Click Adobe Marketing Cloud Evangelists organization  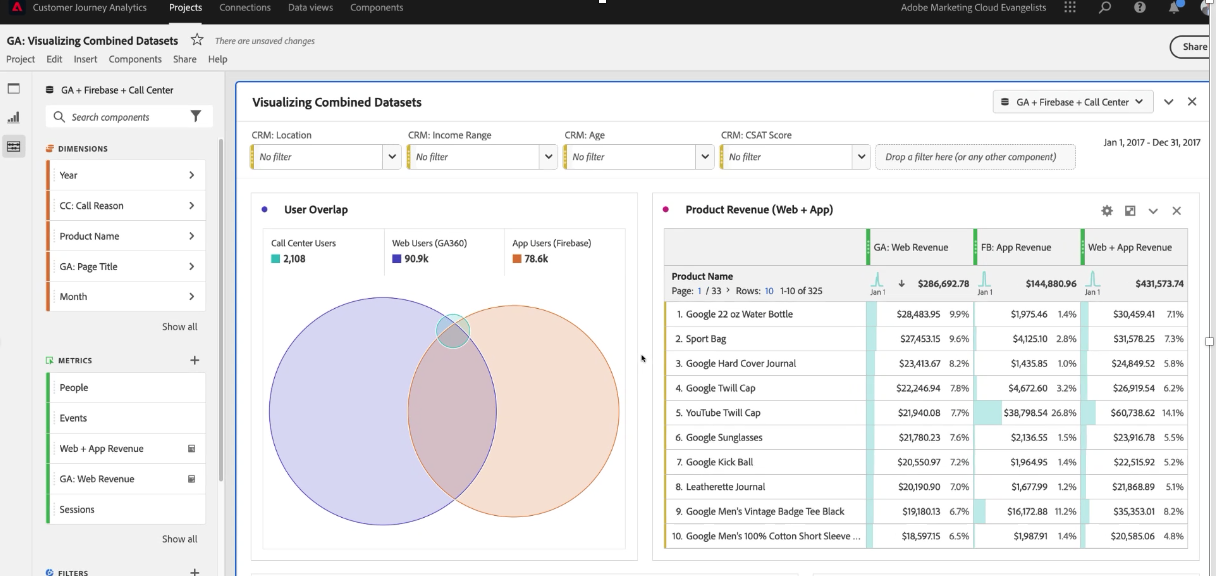click(x=975, y=8)
